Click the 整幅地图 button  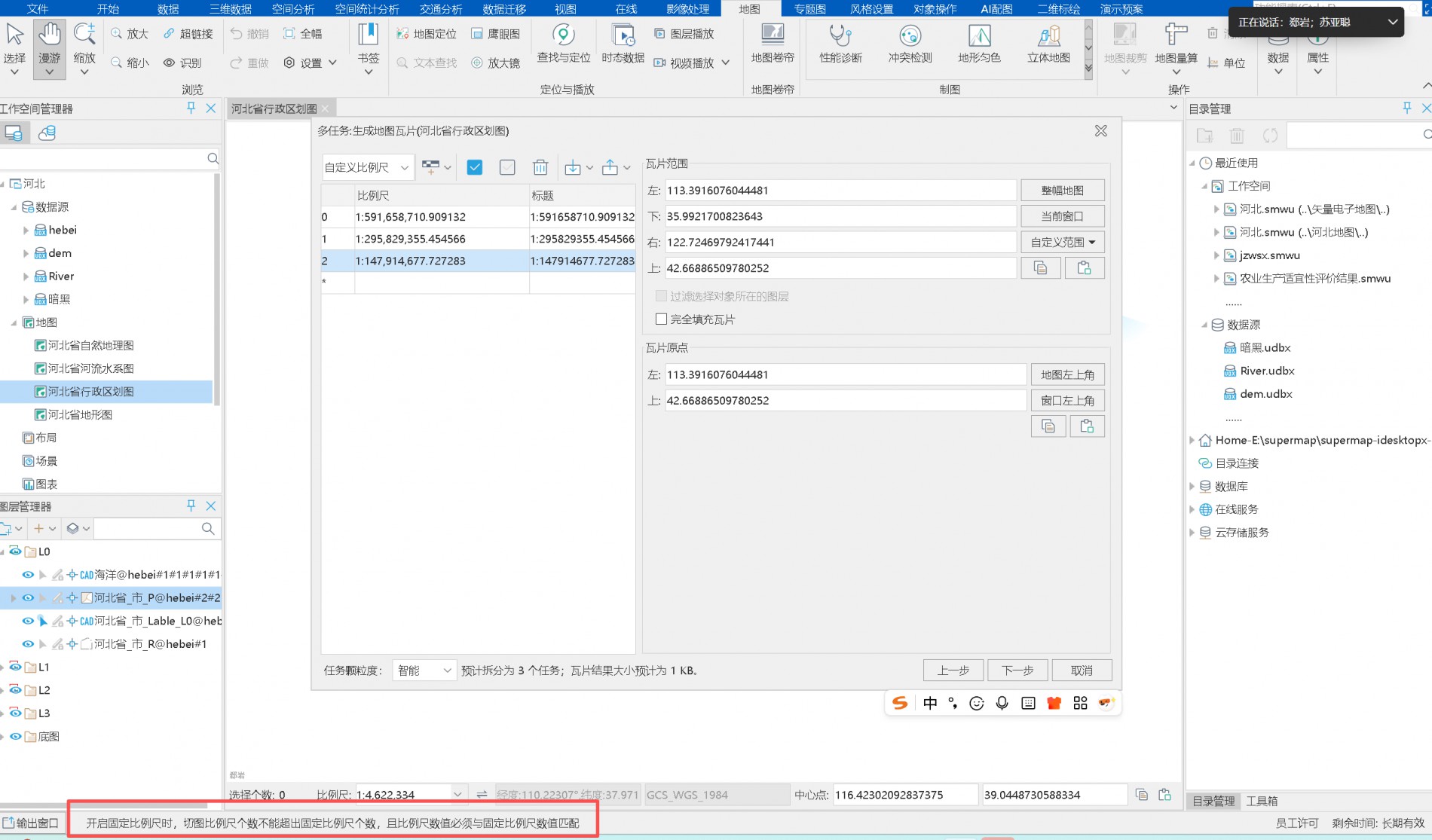1063,191
